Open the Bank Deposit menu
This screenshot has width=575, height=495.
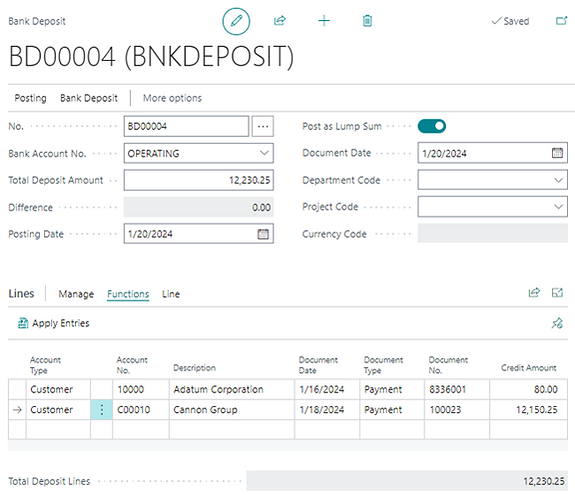coord(89,98)
